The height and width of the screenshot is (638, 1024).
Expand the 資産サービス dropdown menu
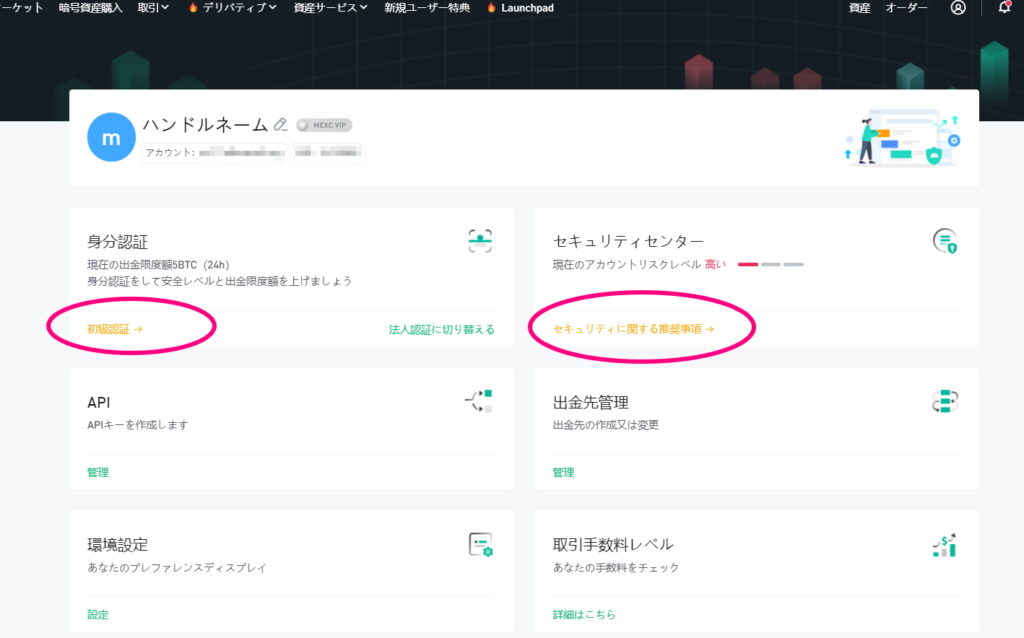pyautogui.click(x=330, y=8)
